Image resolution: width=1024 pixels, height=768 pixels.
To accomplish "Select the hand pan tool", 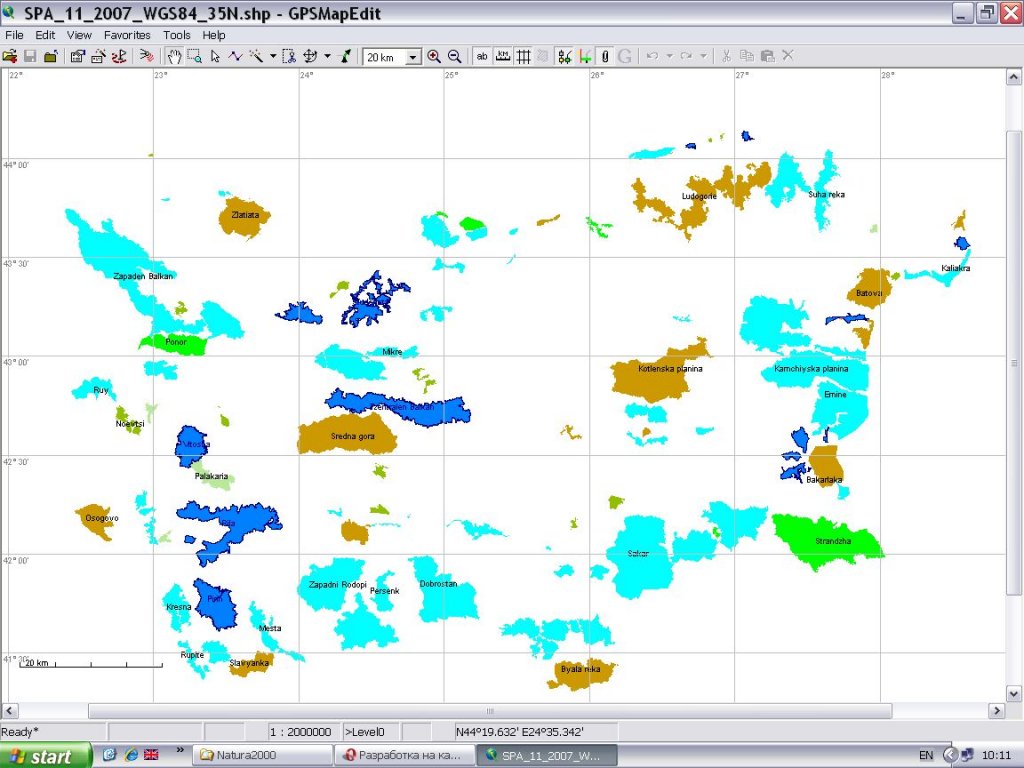I will click(174, 56).
